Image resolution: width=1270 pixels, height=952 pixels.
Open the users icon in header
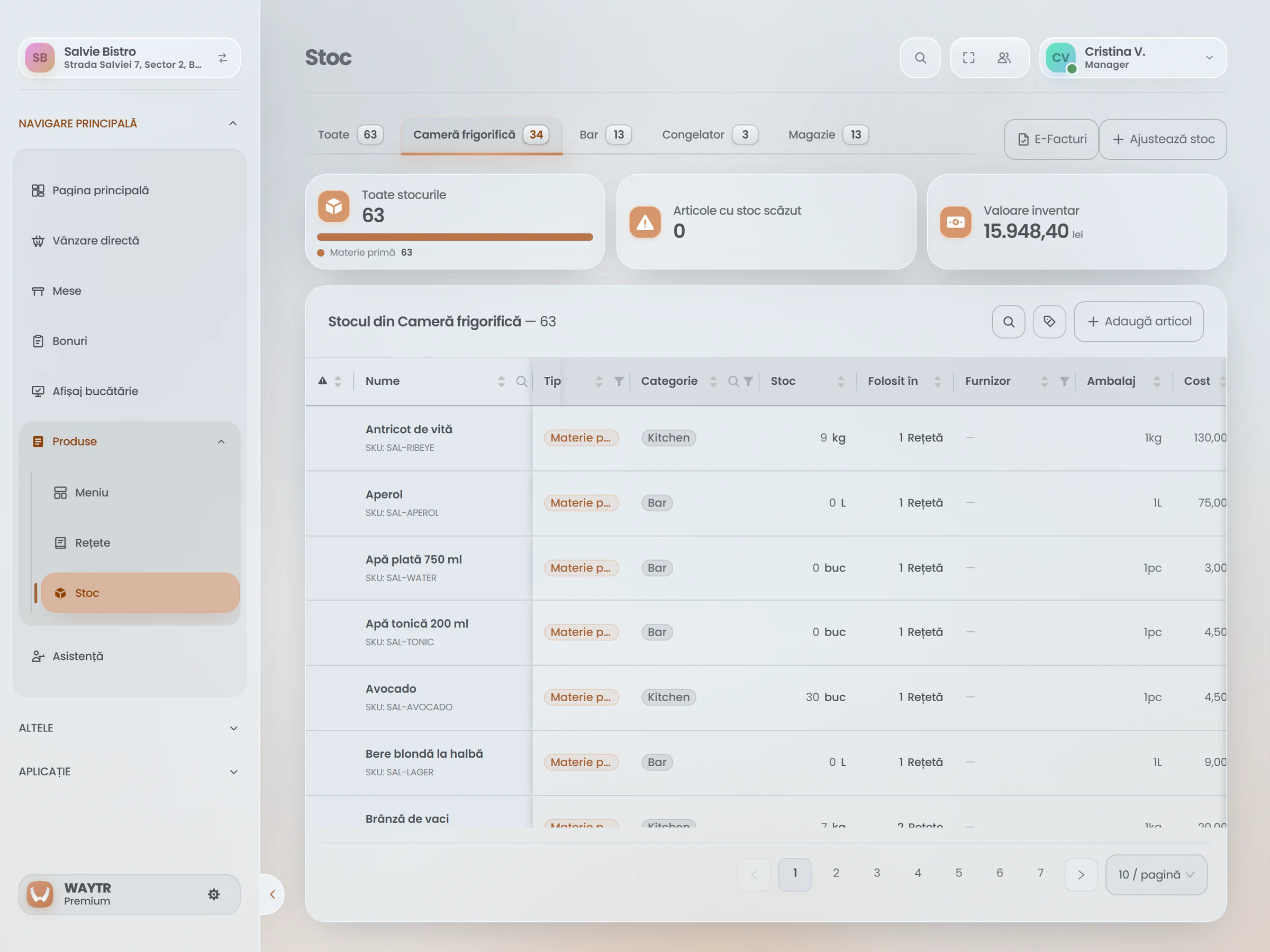point(1004,58)
